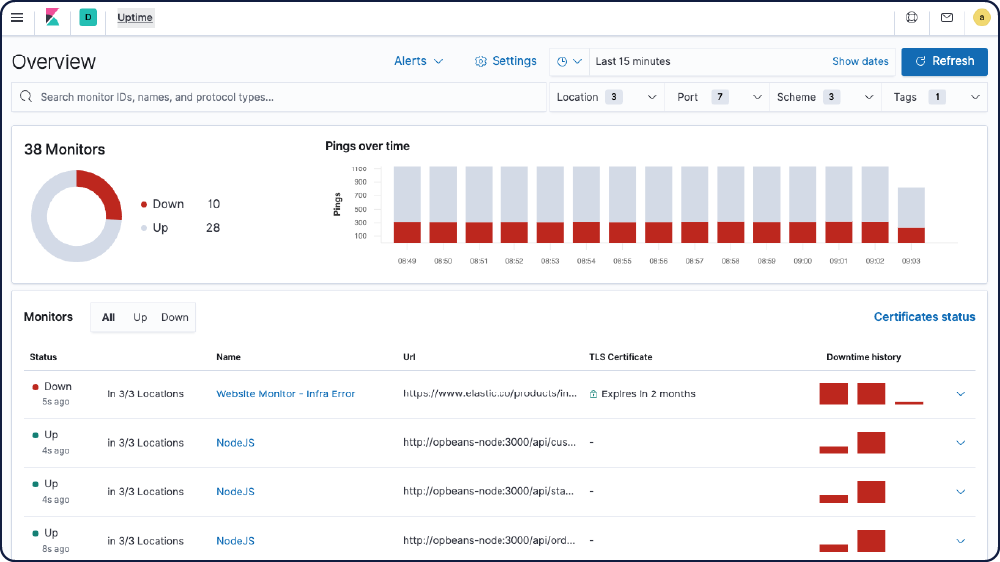Click the Uptime breadcrumb tab
The height and width of the screenshot is (562, 1000).
(135, 17)
